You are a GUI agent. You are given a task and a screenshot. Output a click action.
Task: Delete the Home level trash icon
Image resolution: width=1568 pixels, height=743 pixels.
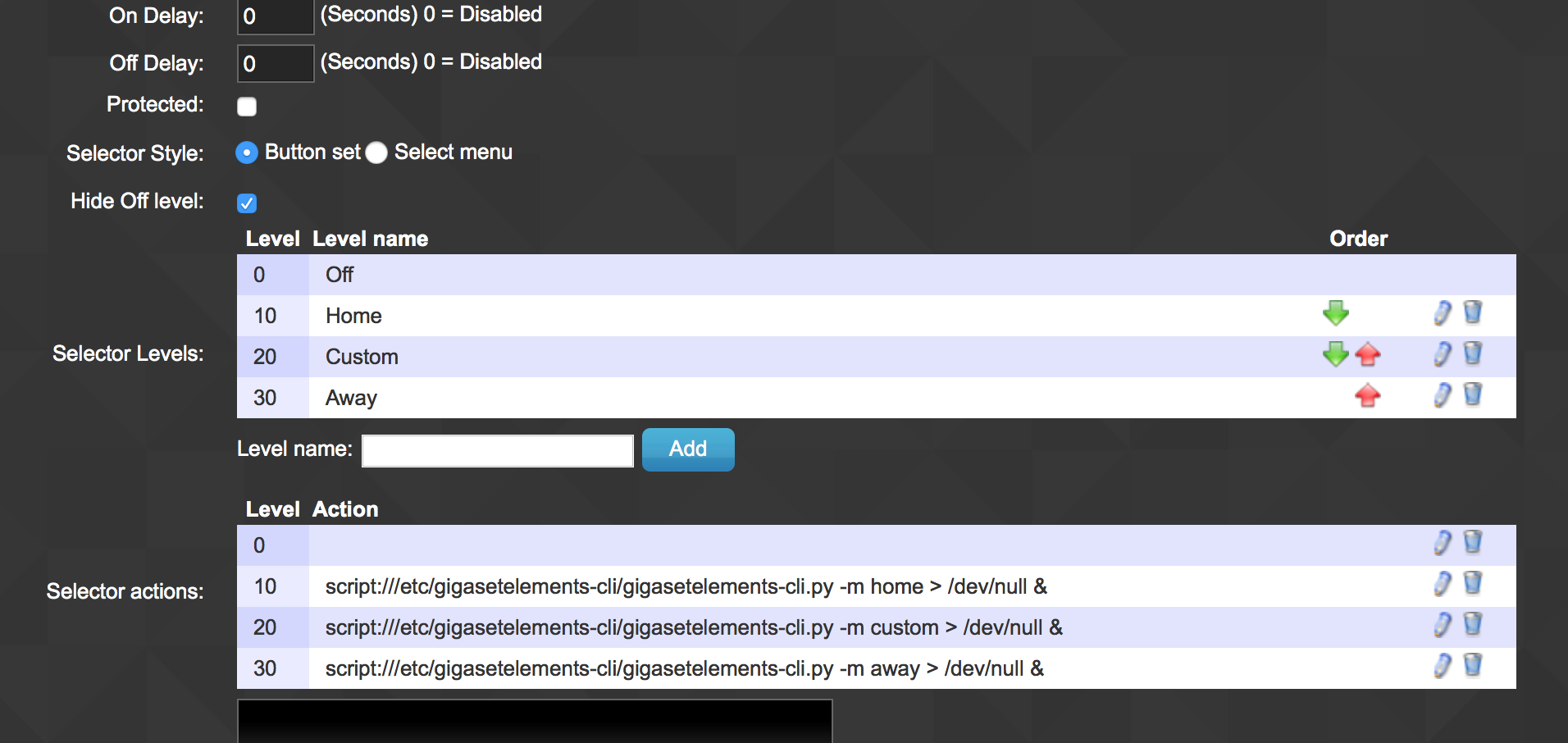tap(1473, 312)
